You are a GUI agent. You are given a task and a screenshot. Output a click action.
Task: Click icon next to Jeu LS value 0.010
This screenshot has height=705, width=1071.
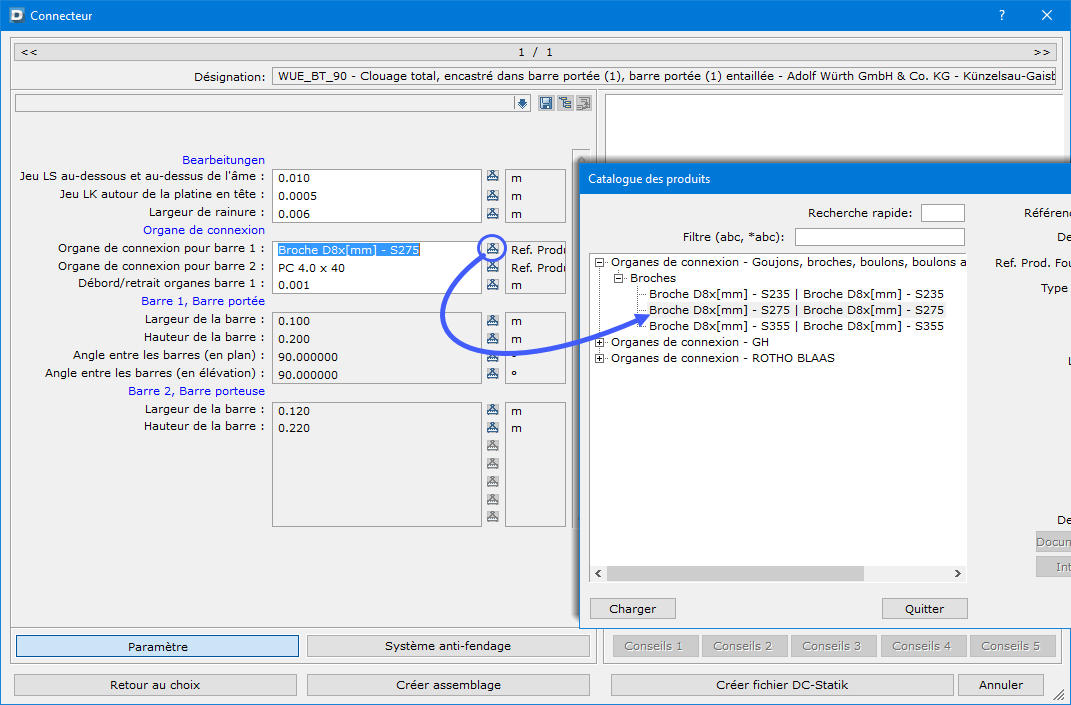(x=492, y=176)
